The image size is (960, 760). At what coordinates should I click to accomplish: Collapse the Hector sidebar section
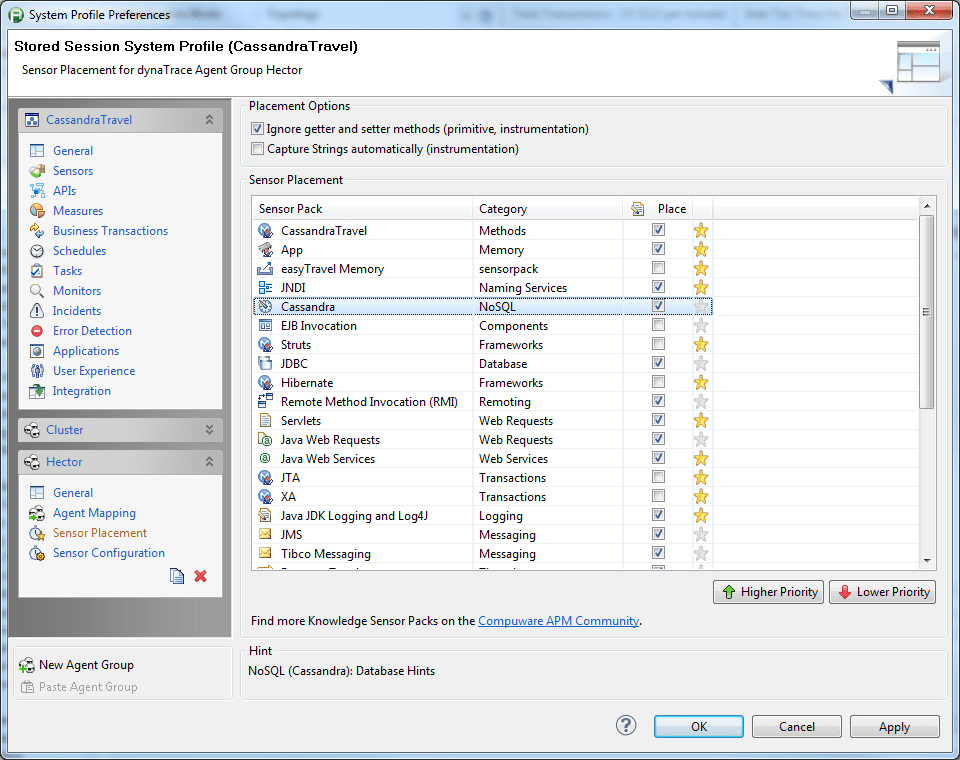click(x=209, y=462)
